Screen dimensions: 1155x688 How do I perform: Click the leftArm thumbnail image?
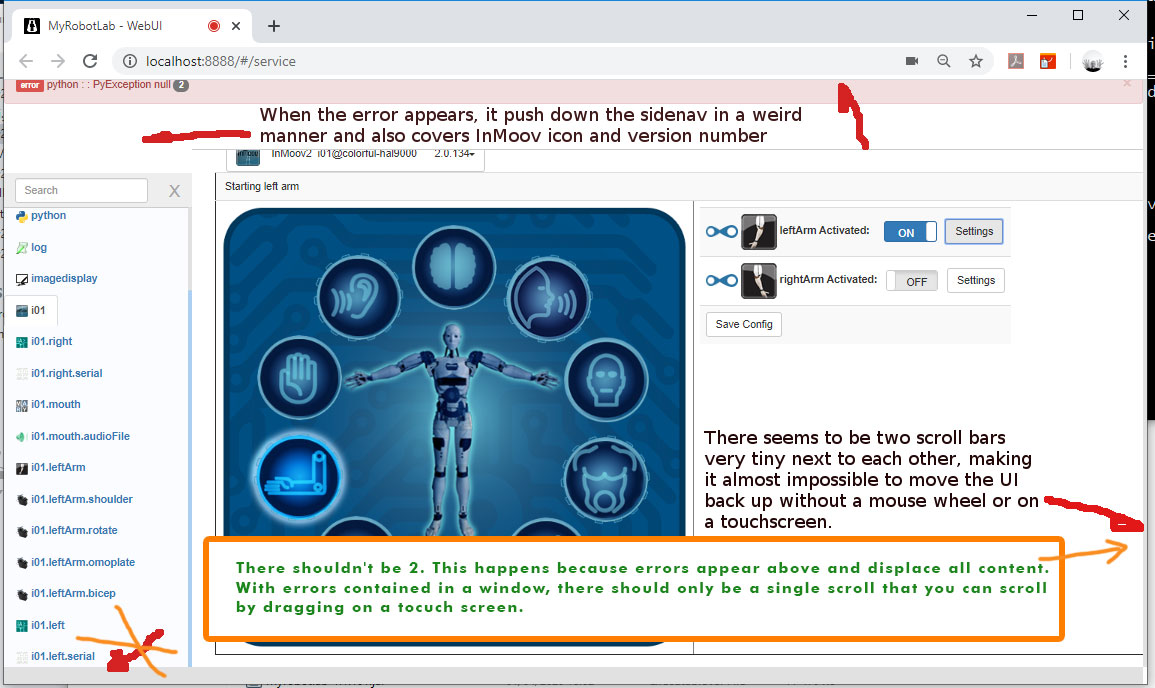click(759, 232)
